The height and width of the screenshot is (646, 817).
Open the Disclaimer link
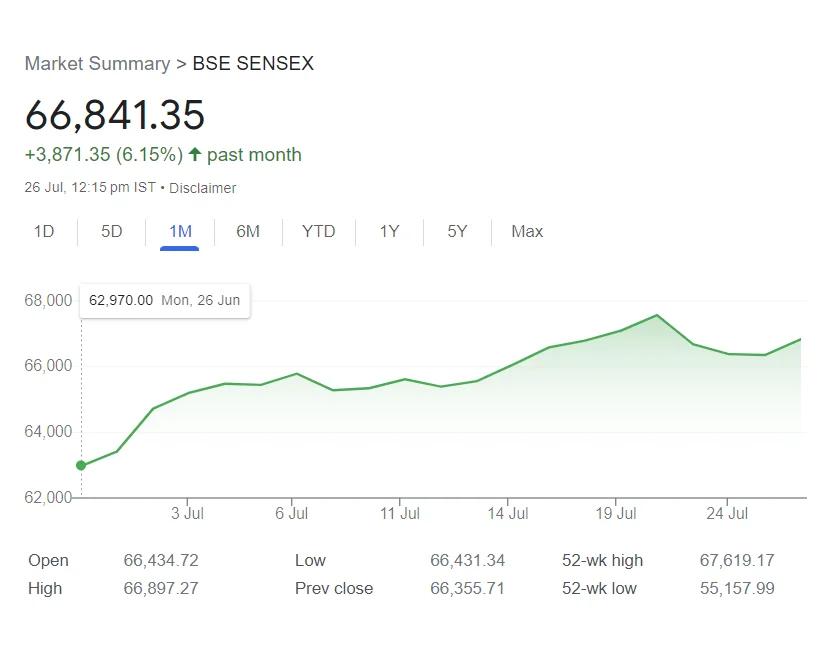point(202,188)
